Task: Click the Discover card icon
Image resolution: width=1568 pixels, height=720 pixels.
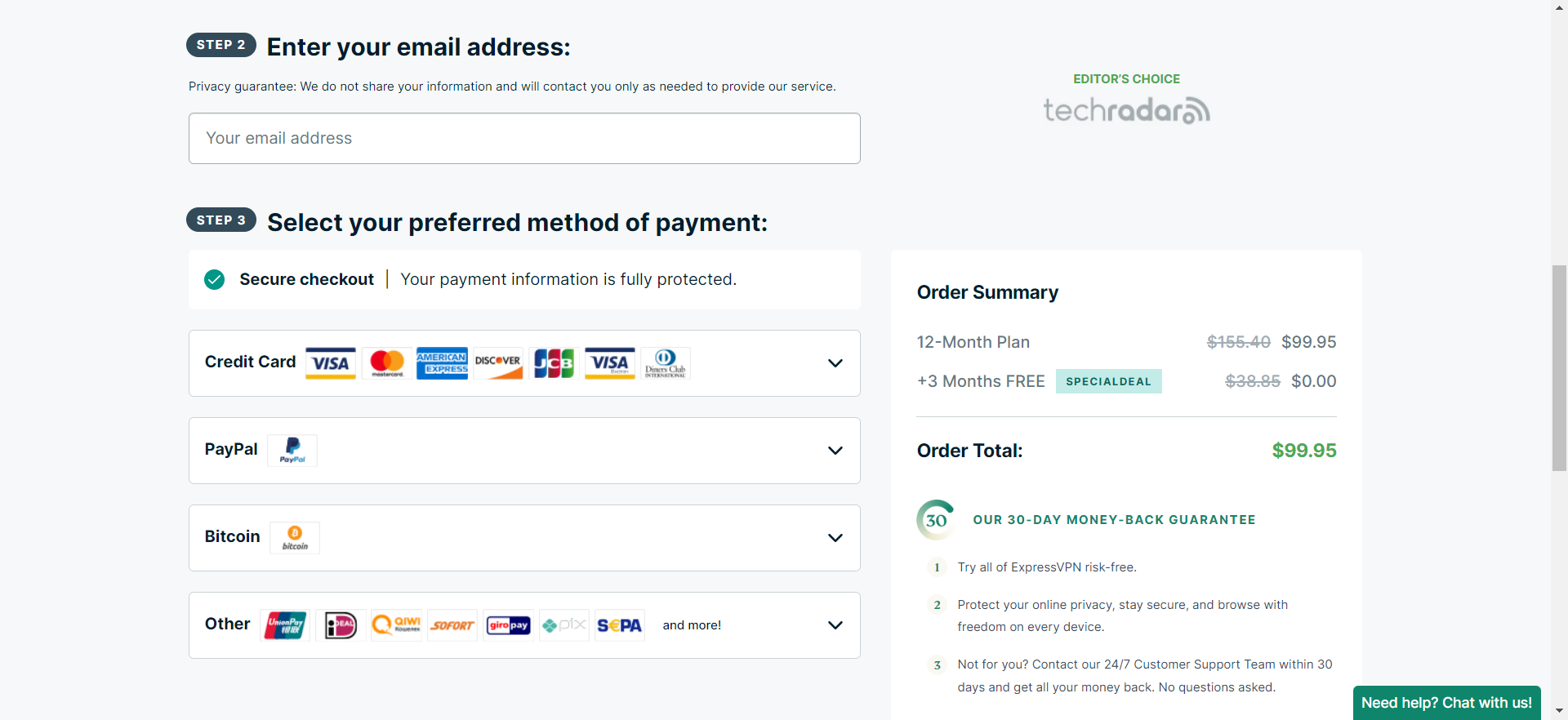Action: point(498,363)
